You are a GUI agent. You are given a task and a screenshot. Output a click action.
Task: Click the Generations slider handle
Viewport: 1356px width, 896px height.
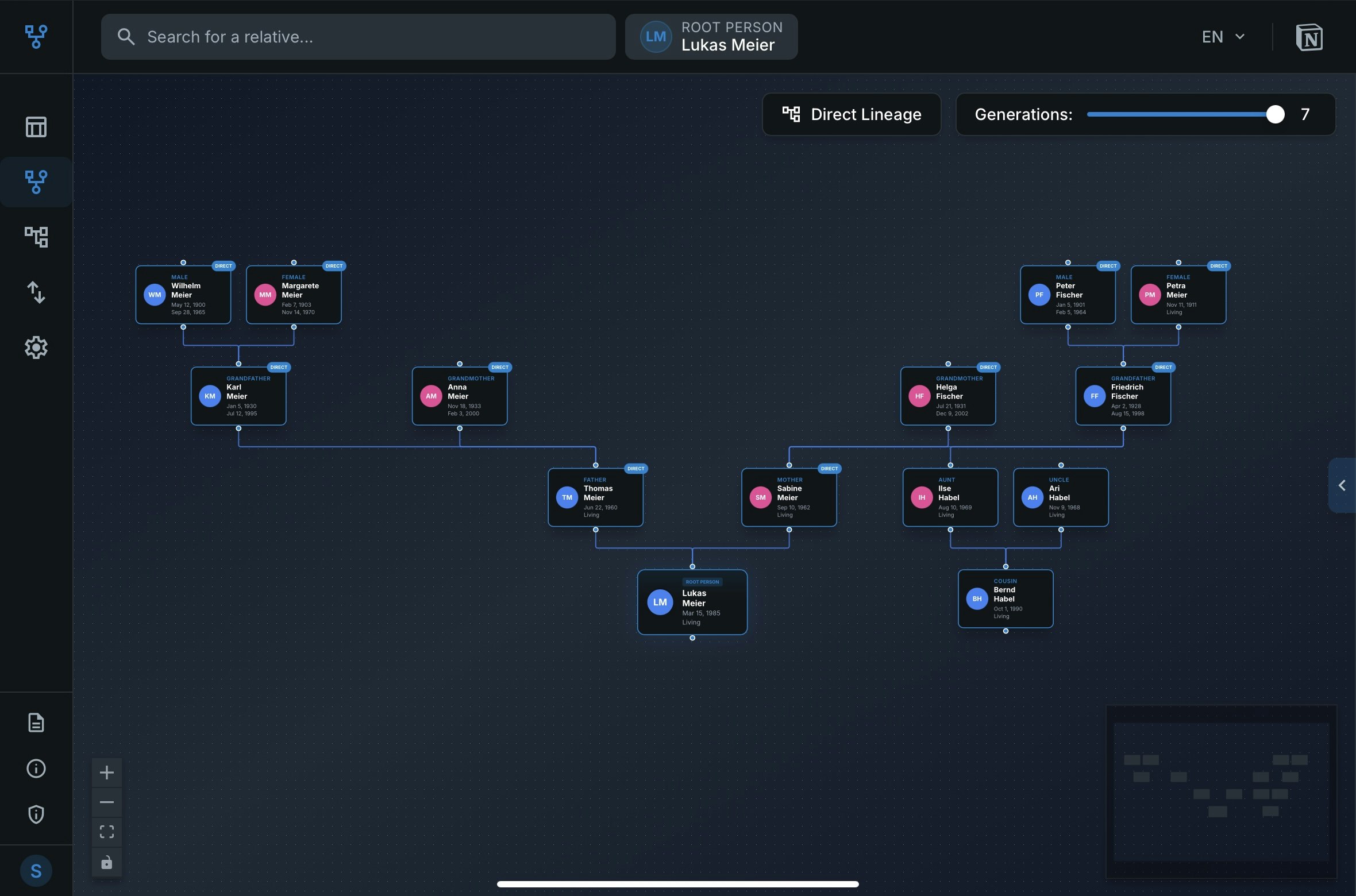tap(1275, 114)
